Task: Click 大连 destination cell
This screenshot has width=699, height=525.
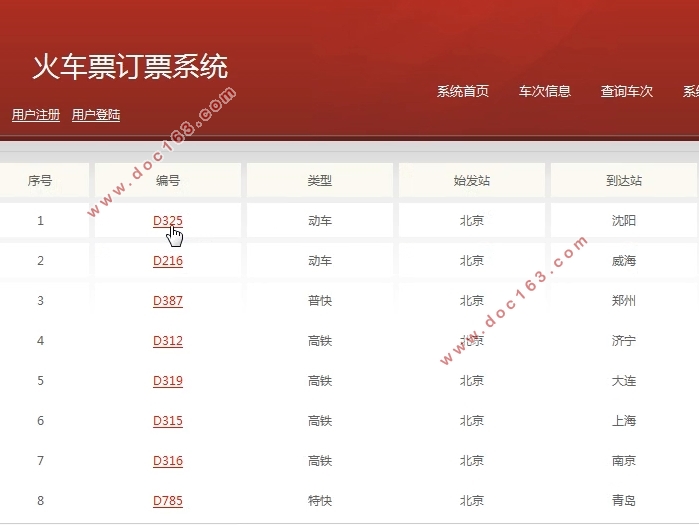Action: coord(624,381)
